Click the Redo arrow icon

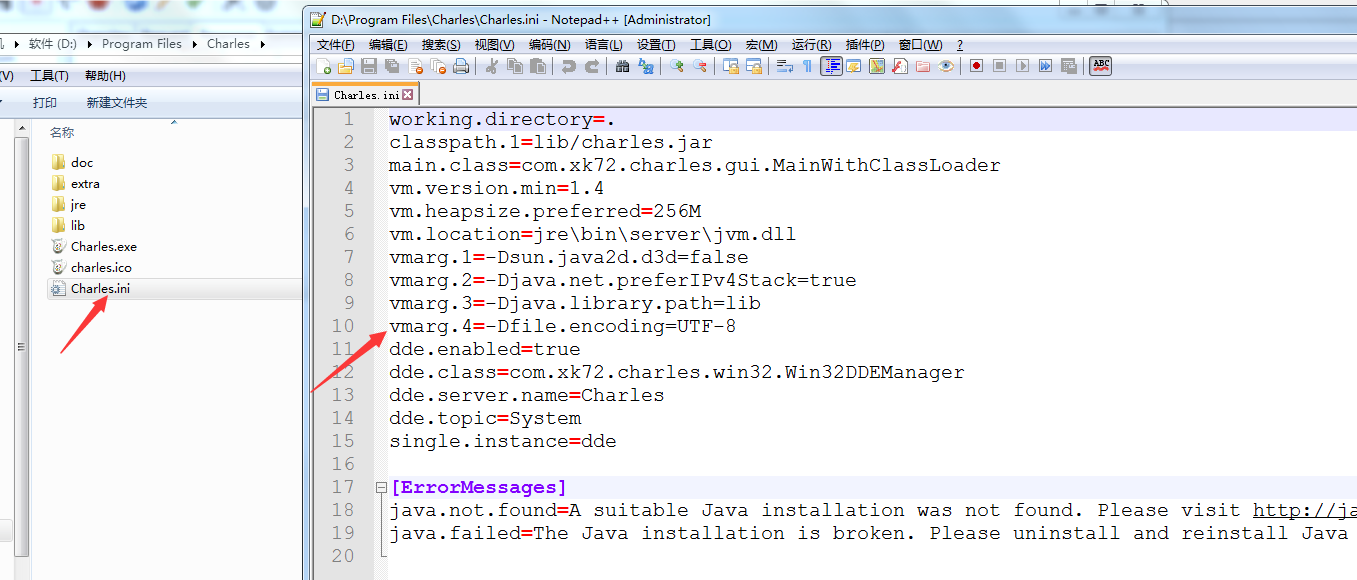click(592, 66)
